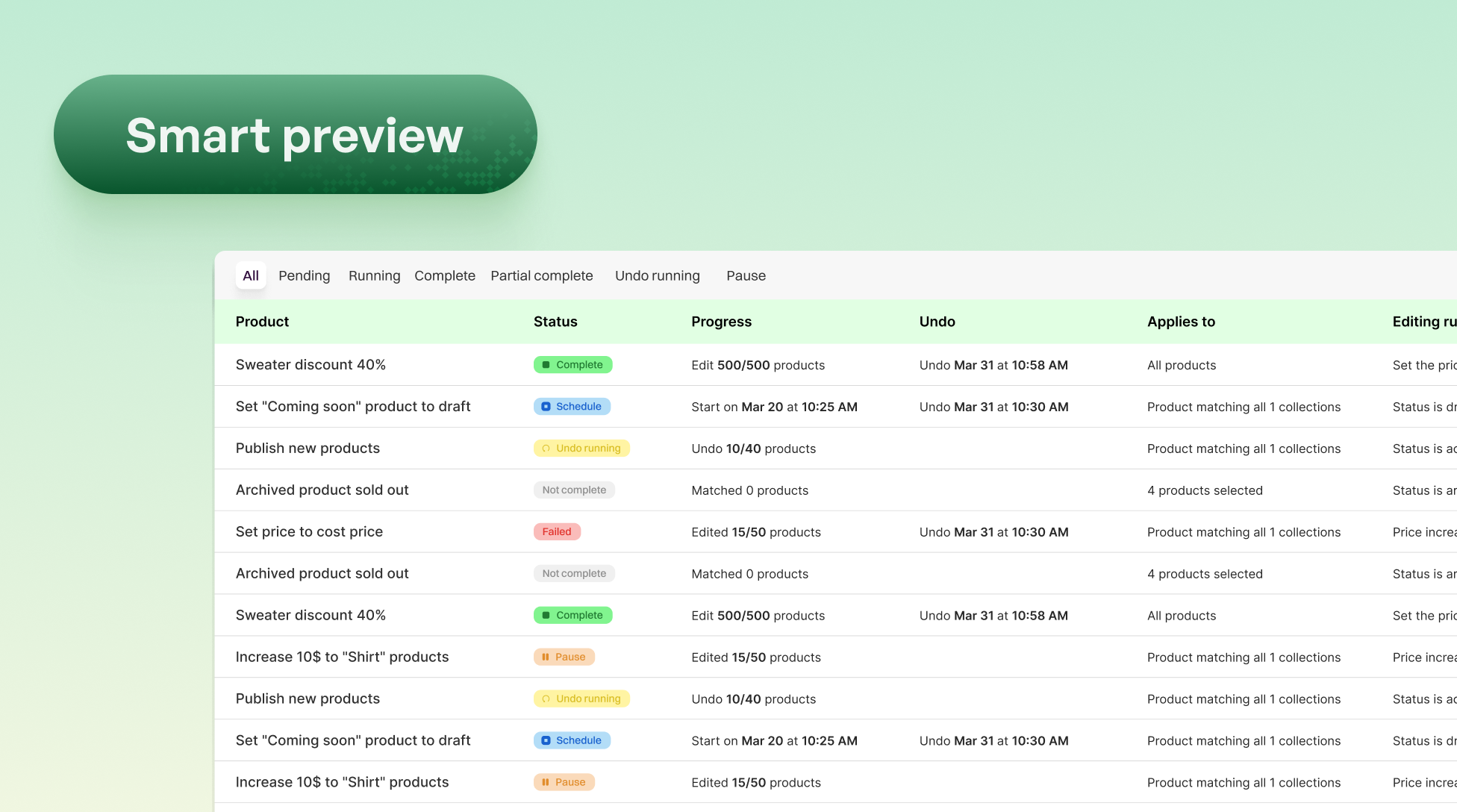1457x812 pixels.
Task: Click the Progress column header
Action: pyautogui.click(x=721, y=322)
